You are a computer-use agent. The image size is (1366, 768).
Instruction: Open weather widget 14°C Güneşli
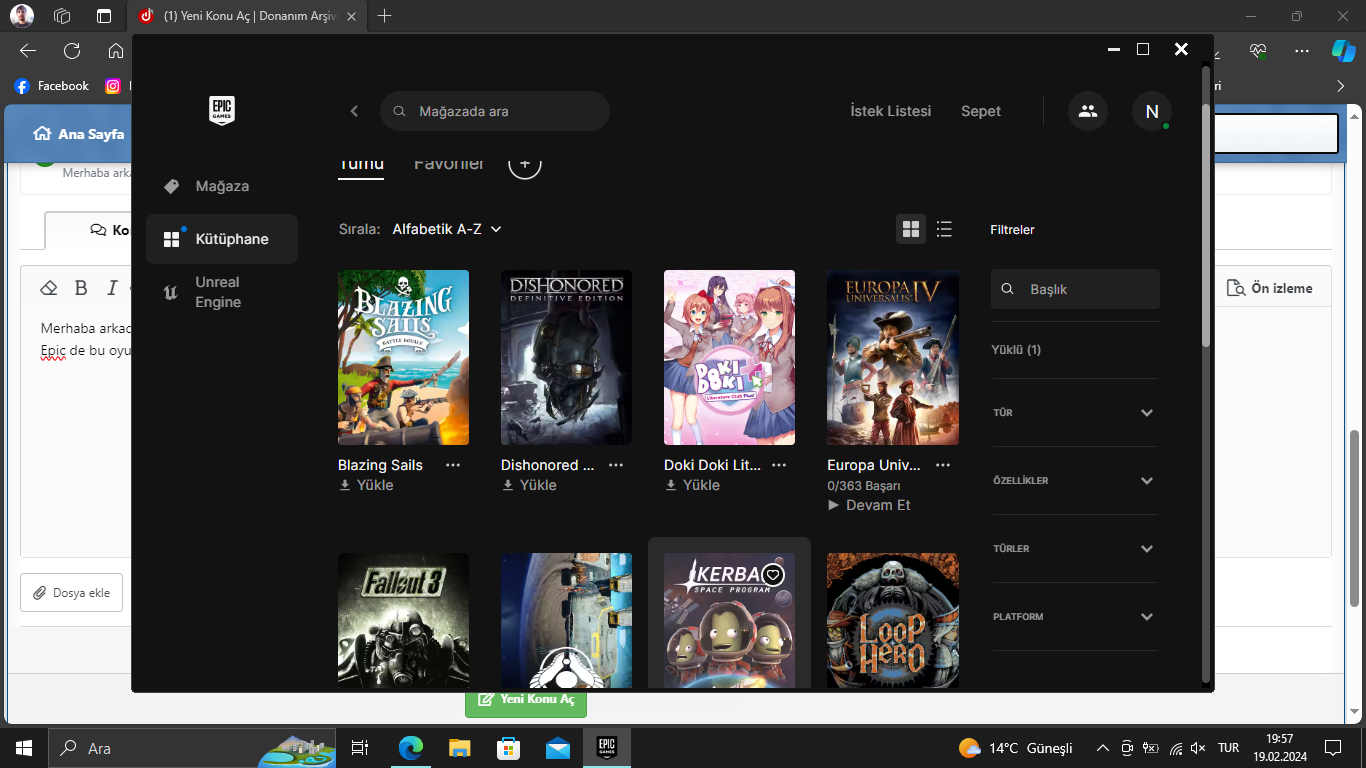(x=1015, y=748)
